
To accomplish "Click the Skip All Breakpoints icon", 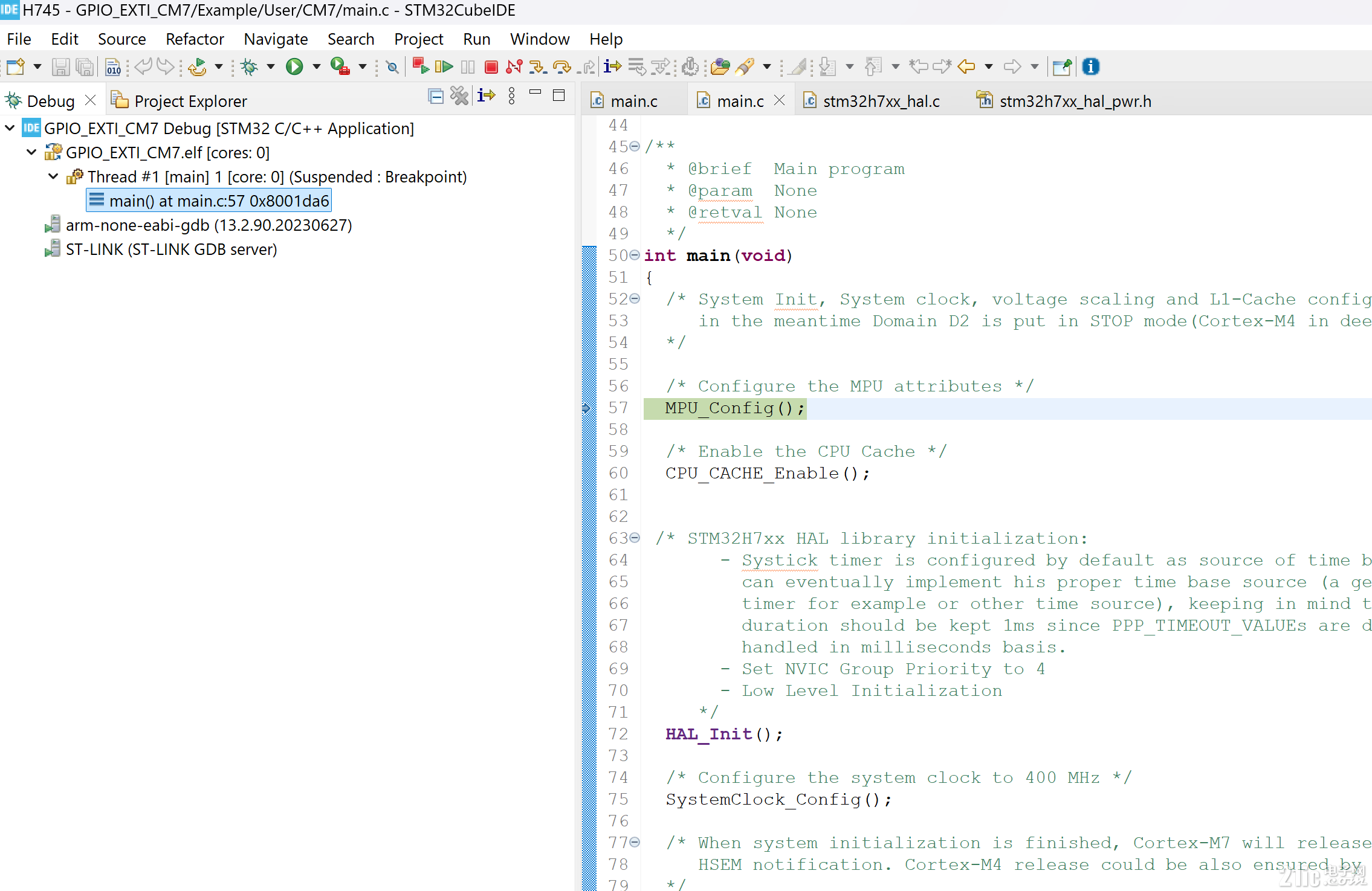I will pos(392,66).
